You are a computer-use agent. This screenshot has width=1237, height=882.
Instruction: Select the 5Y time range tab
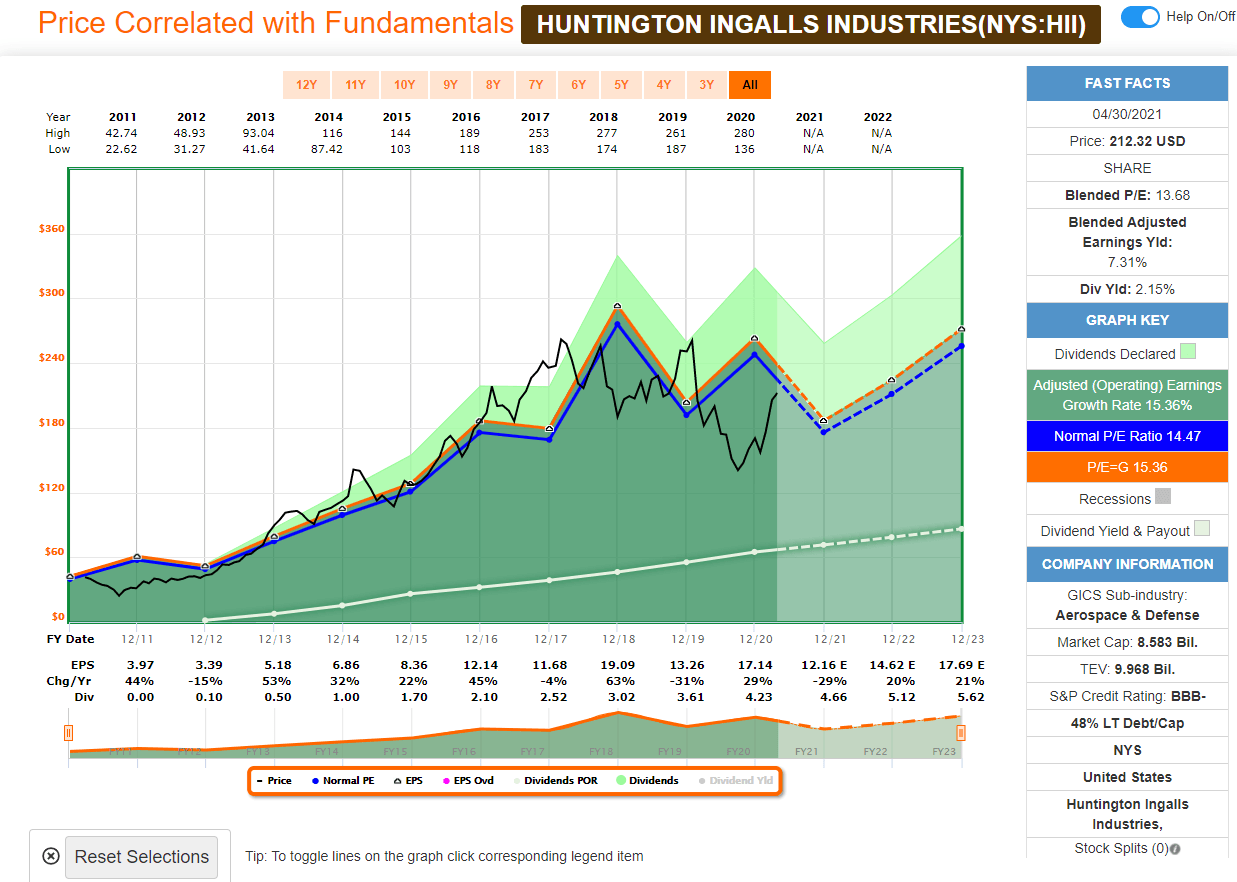[621, 85]
